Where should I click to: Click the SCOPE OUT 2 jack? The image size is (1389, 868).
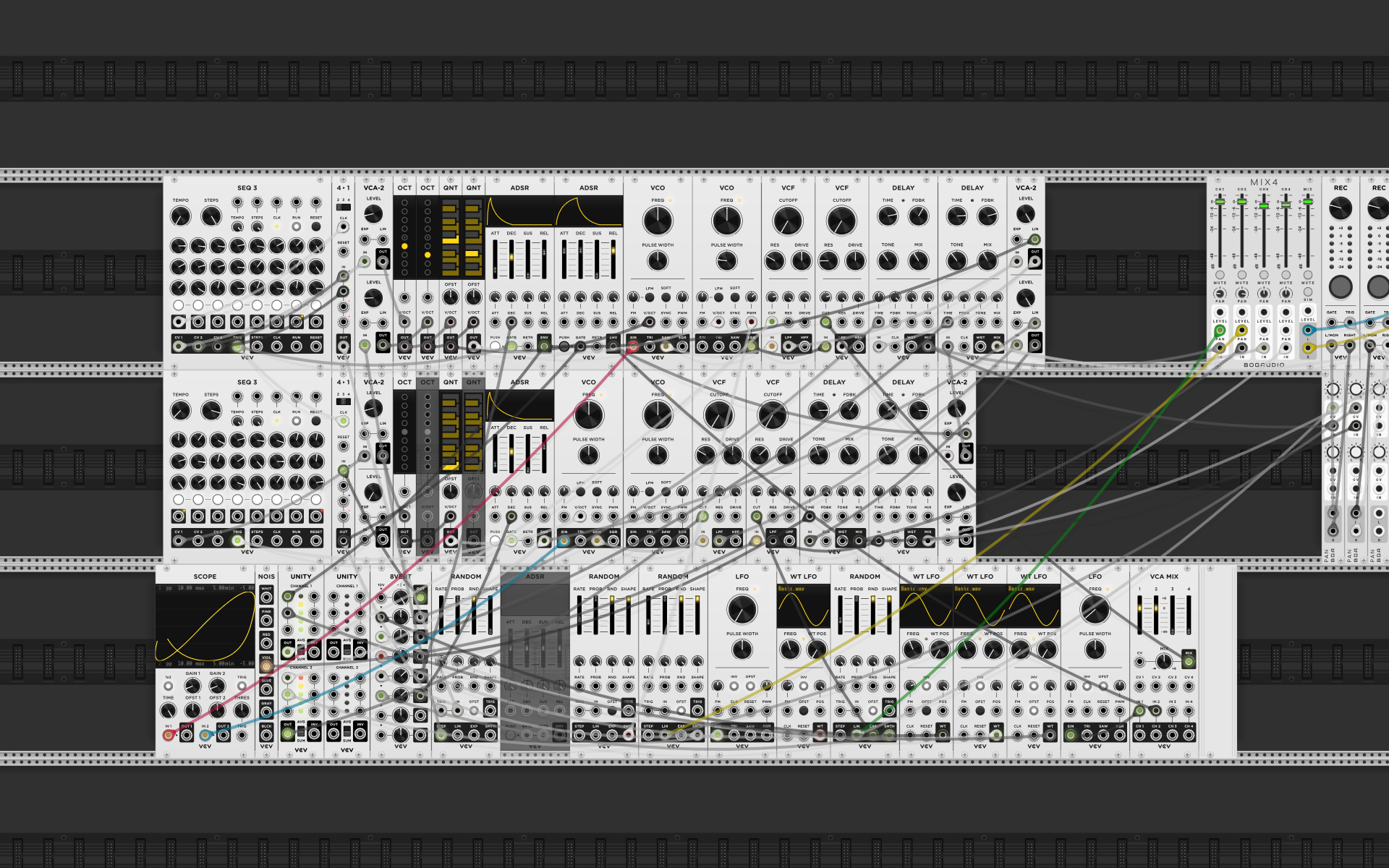(223, 735)
